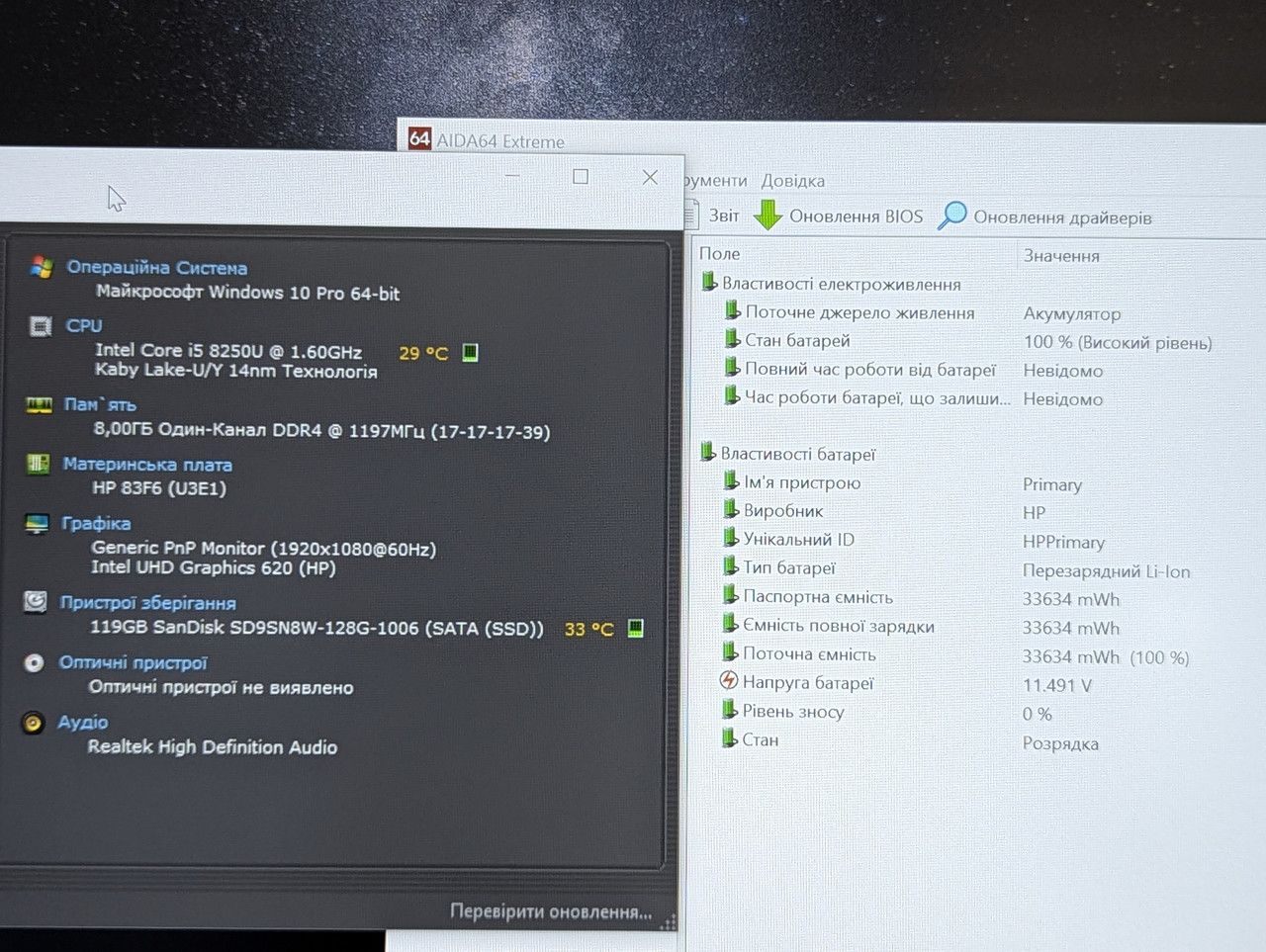The image size is (1266, 952).
Task: Click the value Акумулятор
Action: (1072, 313)
